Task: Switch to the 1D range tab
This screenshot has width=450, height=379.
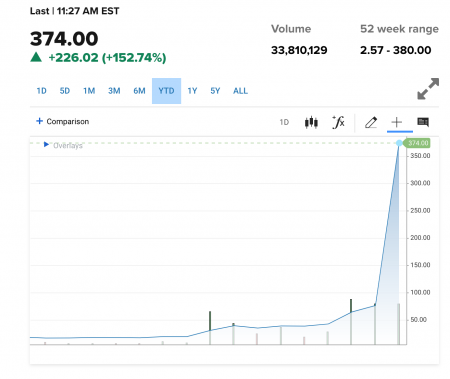Action: (x=41, y=91)
